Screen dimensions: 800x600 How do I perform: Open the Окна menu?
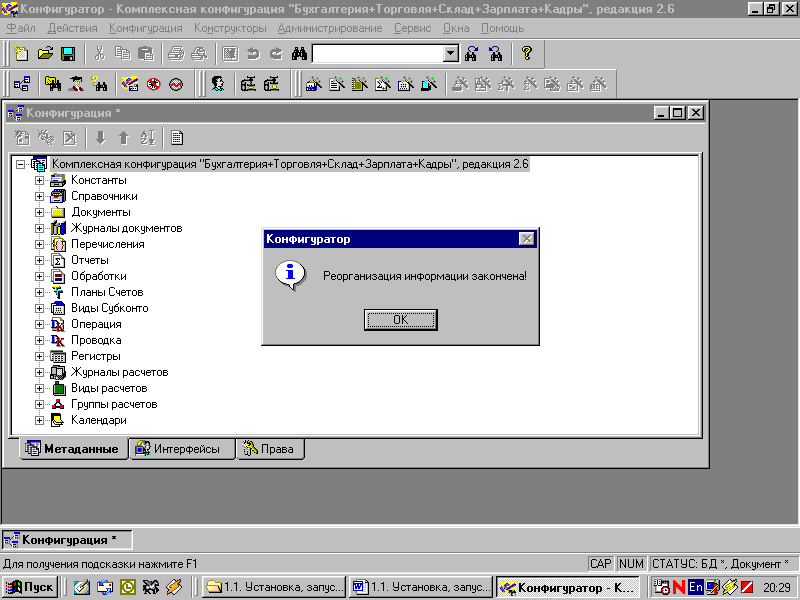[x=456, y=28]
